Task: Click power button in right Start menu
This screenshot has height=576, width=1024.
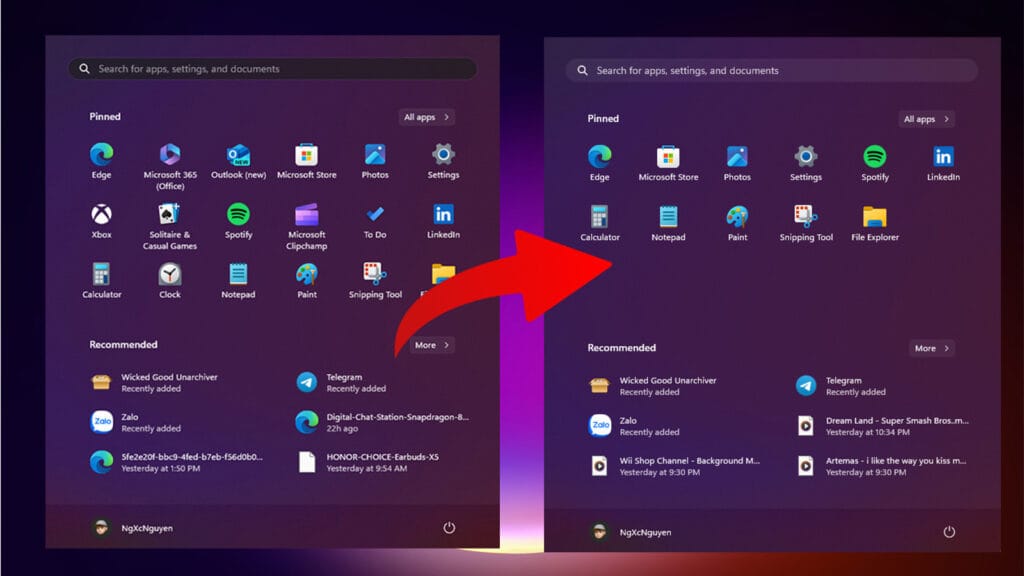Action: point(949,532)
